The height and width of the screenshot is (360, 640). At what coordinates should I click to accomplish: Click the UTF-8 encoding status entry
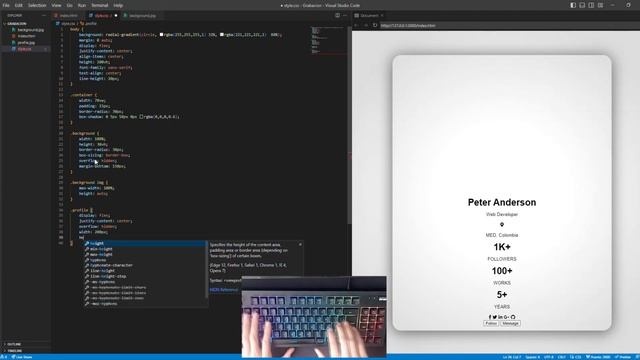(x=549, y=357)
